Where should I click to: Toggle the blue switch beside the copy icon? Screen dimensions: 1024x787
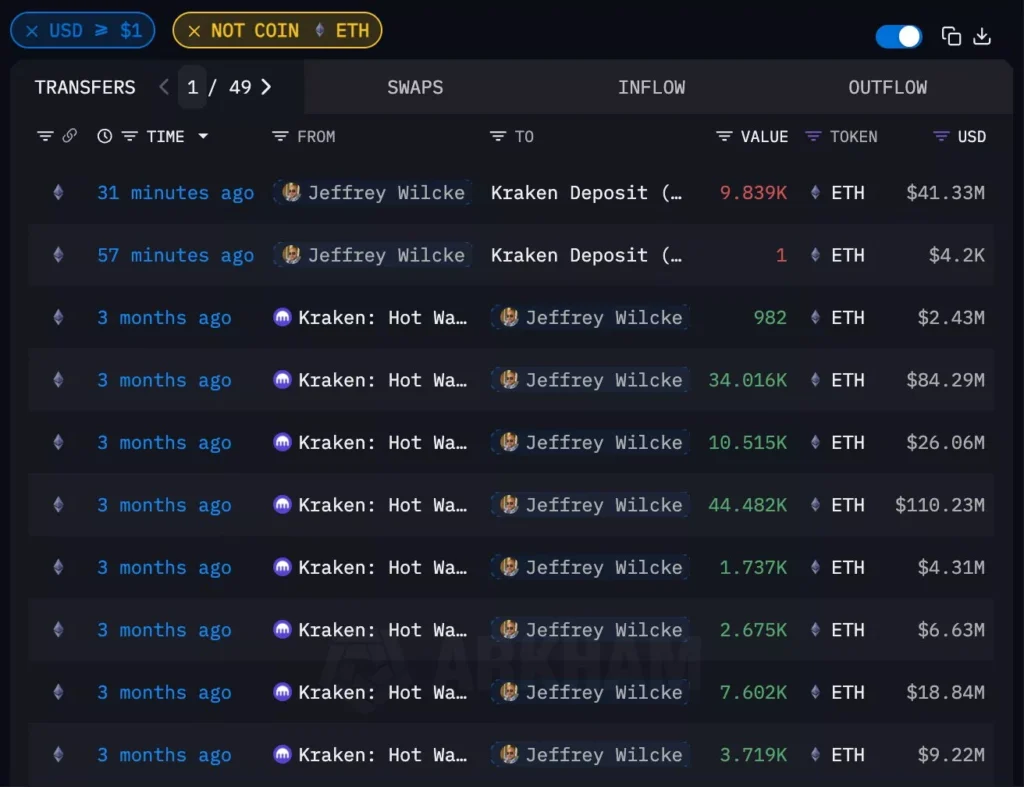coord(898,37)
